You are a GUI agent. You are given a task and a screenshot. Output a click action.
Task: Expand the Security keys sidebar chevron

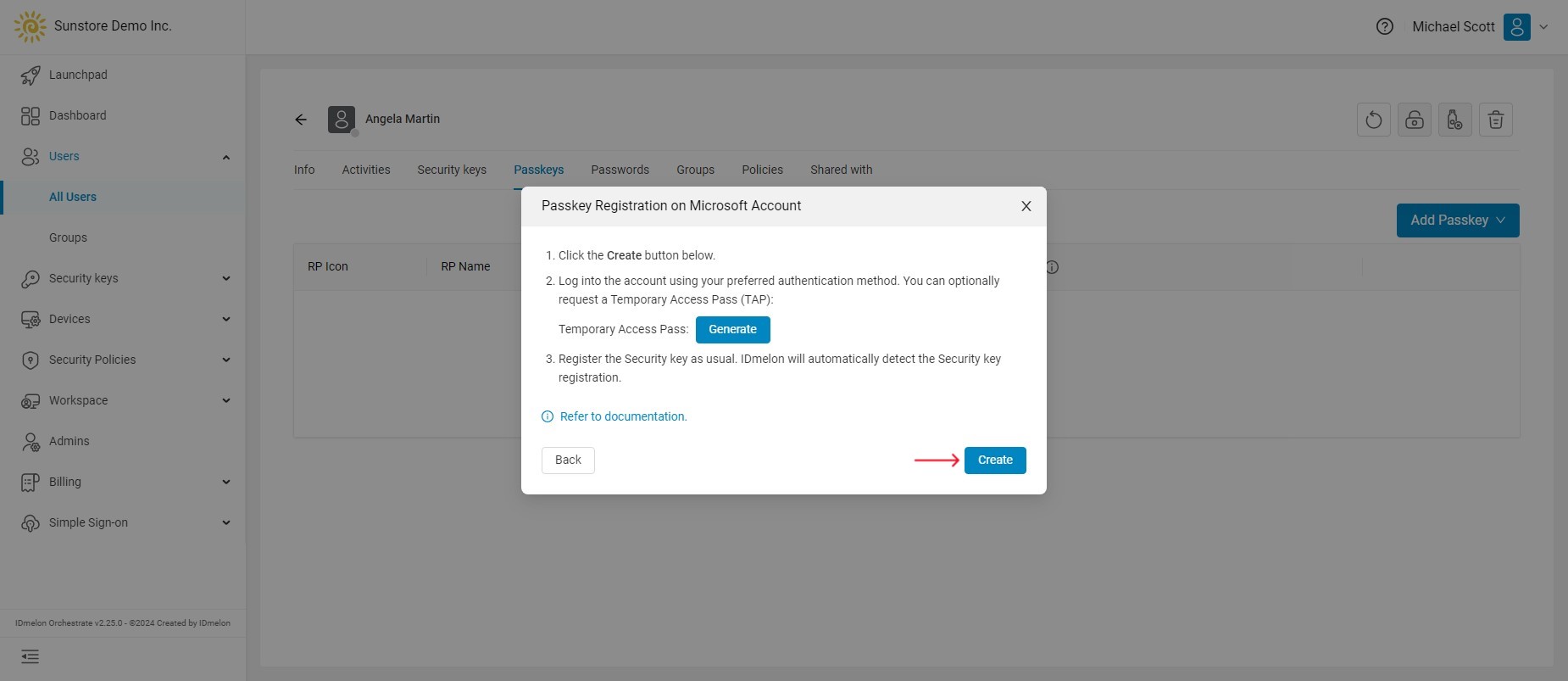pos(226,279)
